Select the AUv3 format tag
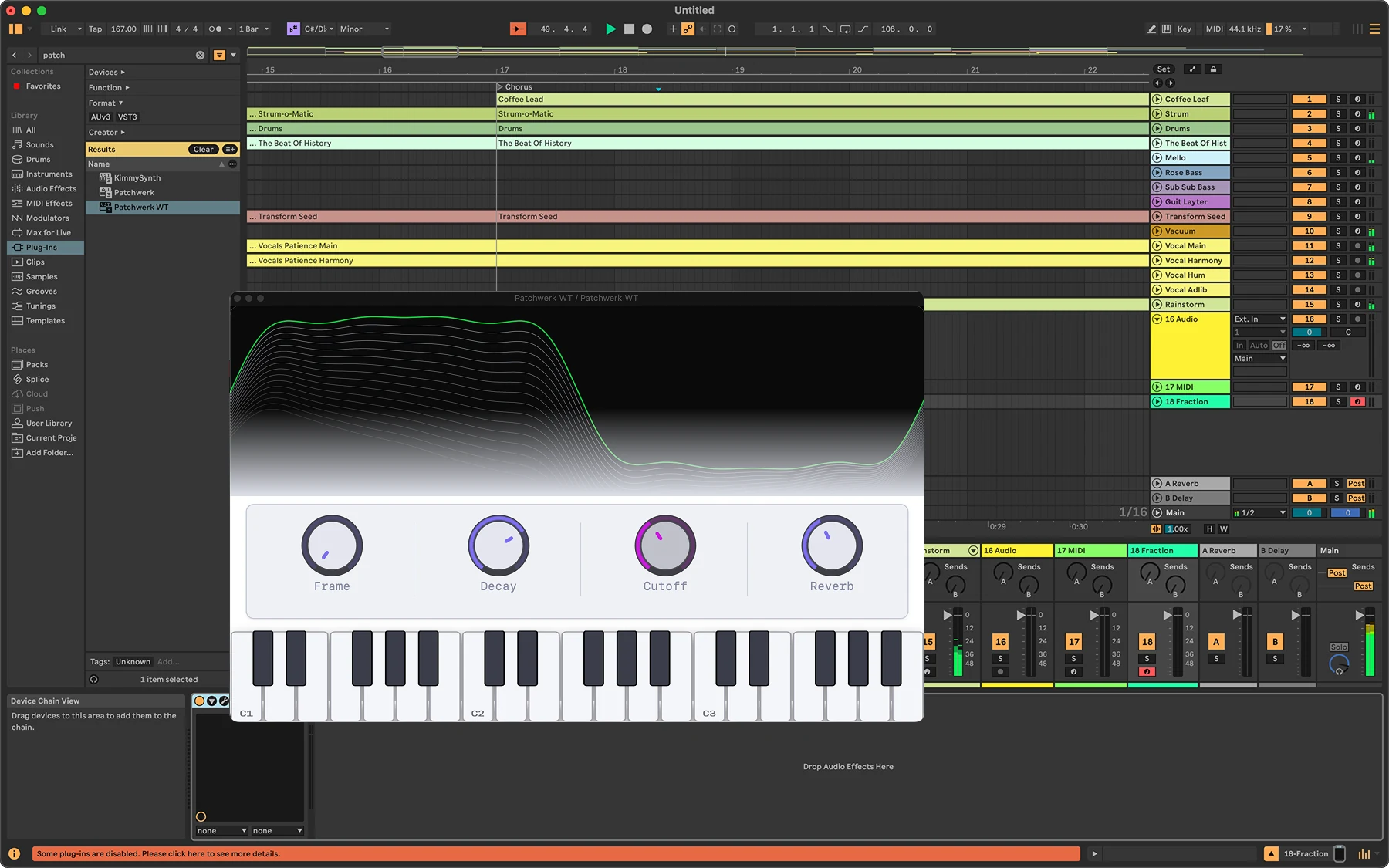1389x868 pixels. click(100, 117)
